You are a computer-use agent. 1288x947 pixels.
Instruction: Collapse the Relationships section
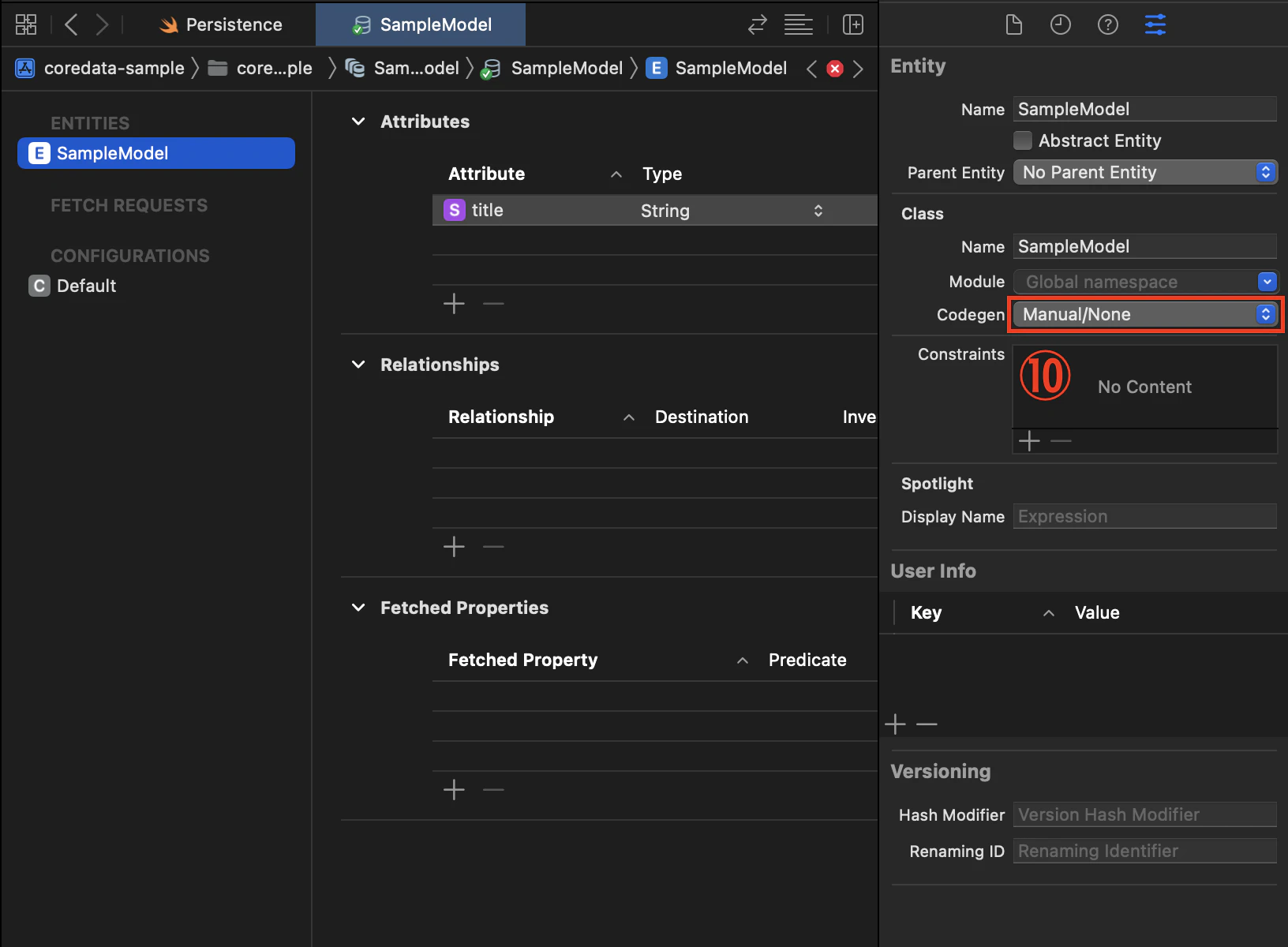coord(358,365)
